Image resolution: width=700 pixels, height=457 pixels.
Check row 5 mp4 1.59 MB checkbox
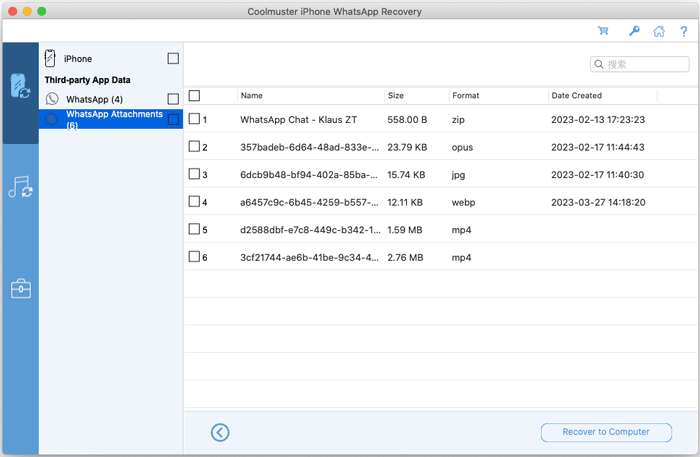[194, 229]
